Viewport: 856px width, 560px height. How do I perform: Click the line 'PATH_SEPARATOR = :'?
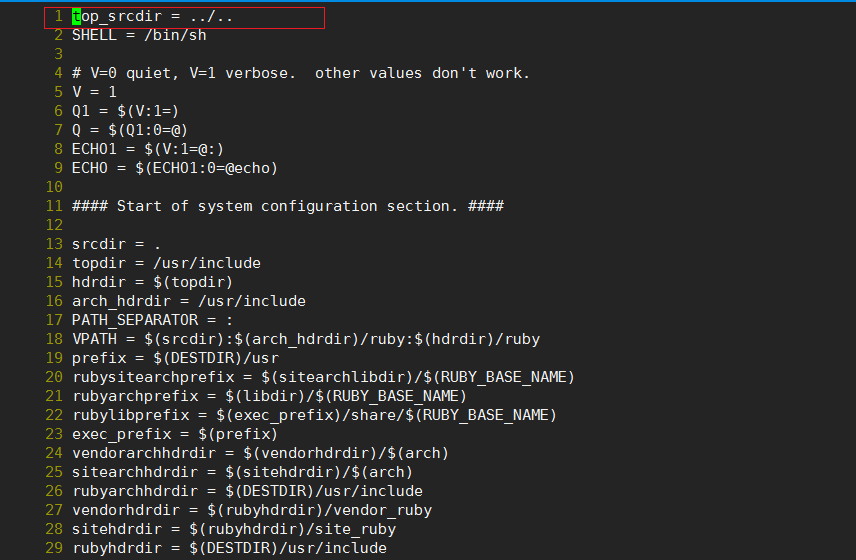152,320
